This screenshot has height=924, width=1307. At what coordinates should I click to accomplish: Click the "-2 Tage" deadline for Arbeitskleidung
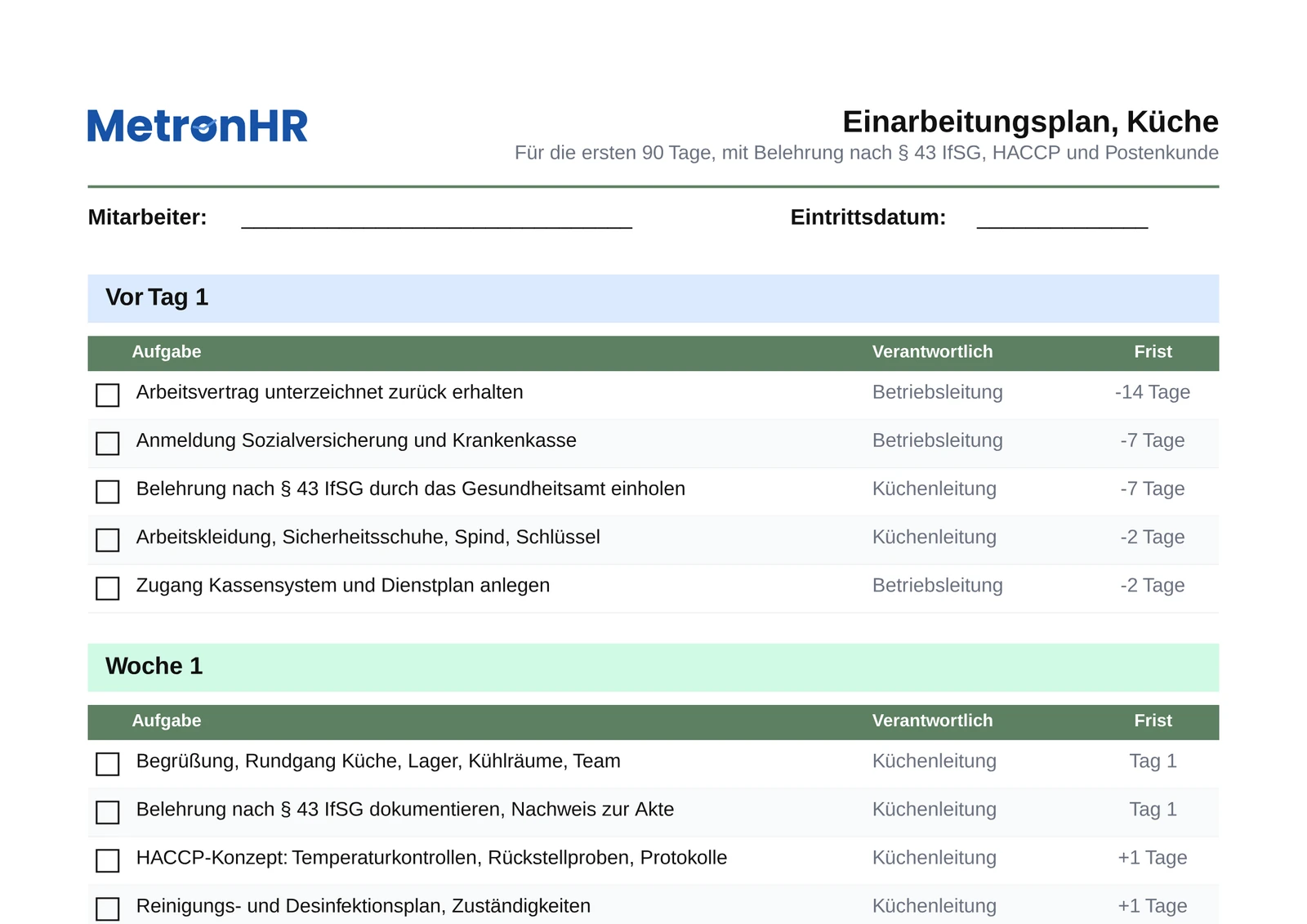pos(1153,538)
